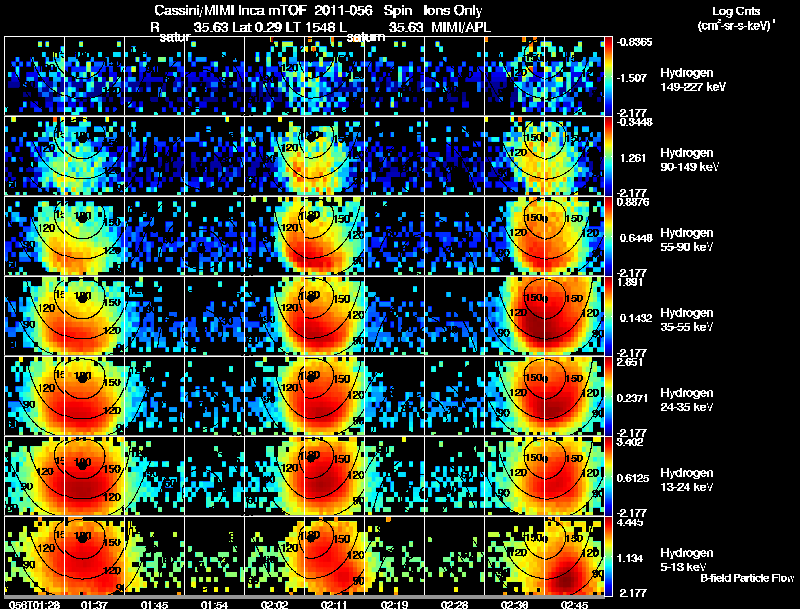Viewport: 800px width, 609px height.
Task: Open the 13-24 keV image panel at 01:54
Action: [214, 476]
